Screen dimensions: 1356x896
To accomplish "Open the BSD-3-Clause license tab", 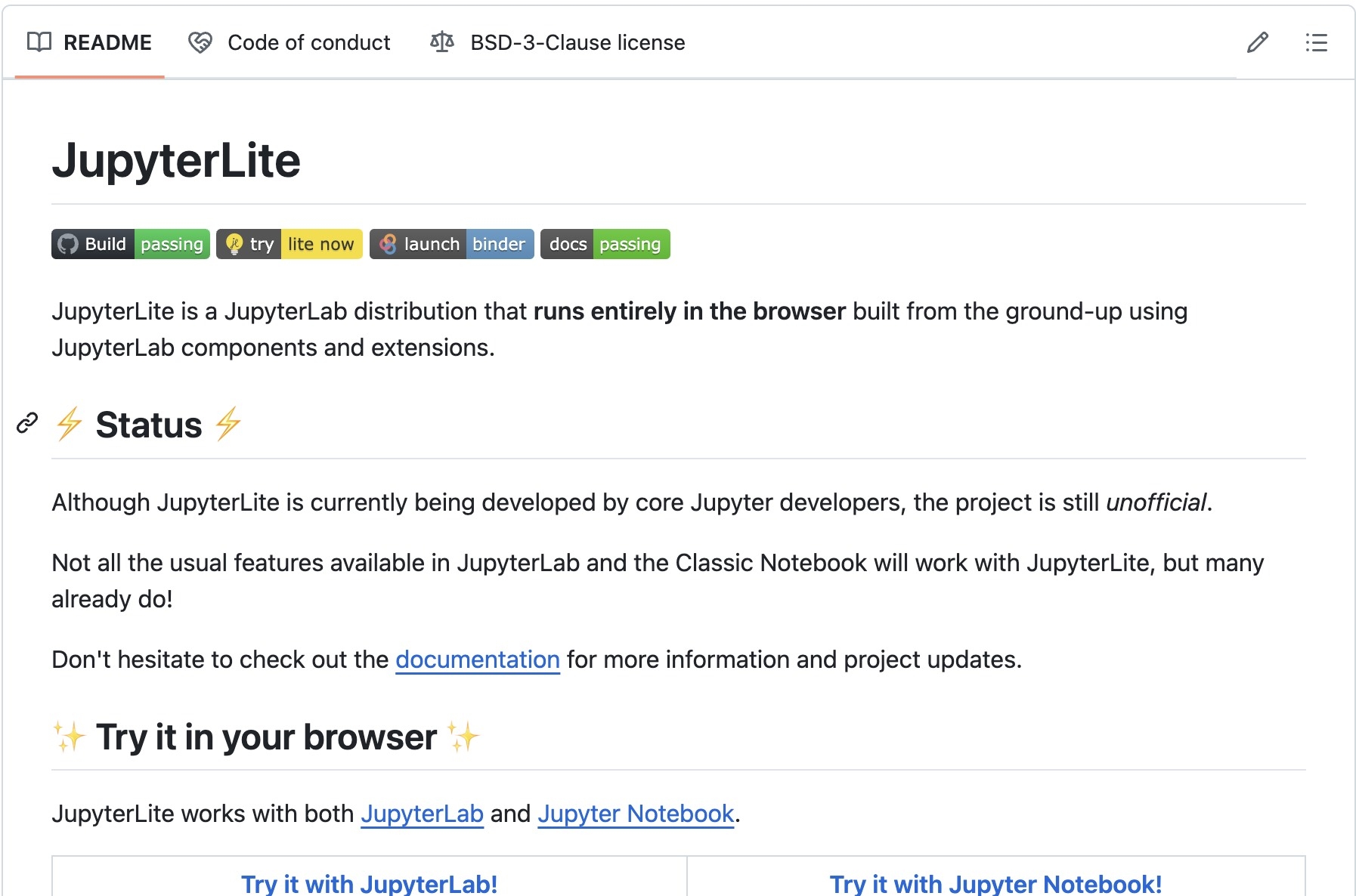I will click(x=558, y=42).
